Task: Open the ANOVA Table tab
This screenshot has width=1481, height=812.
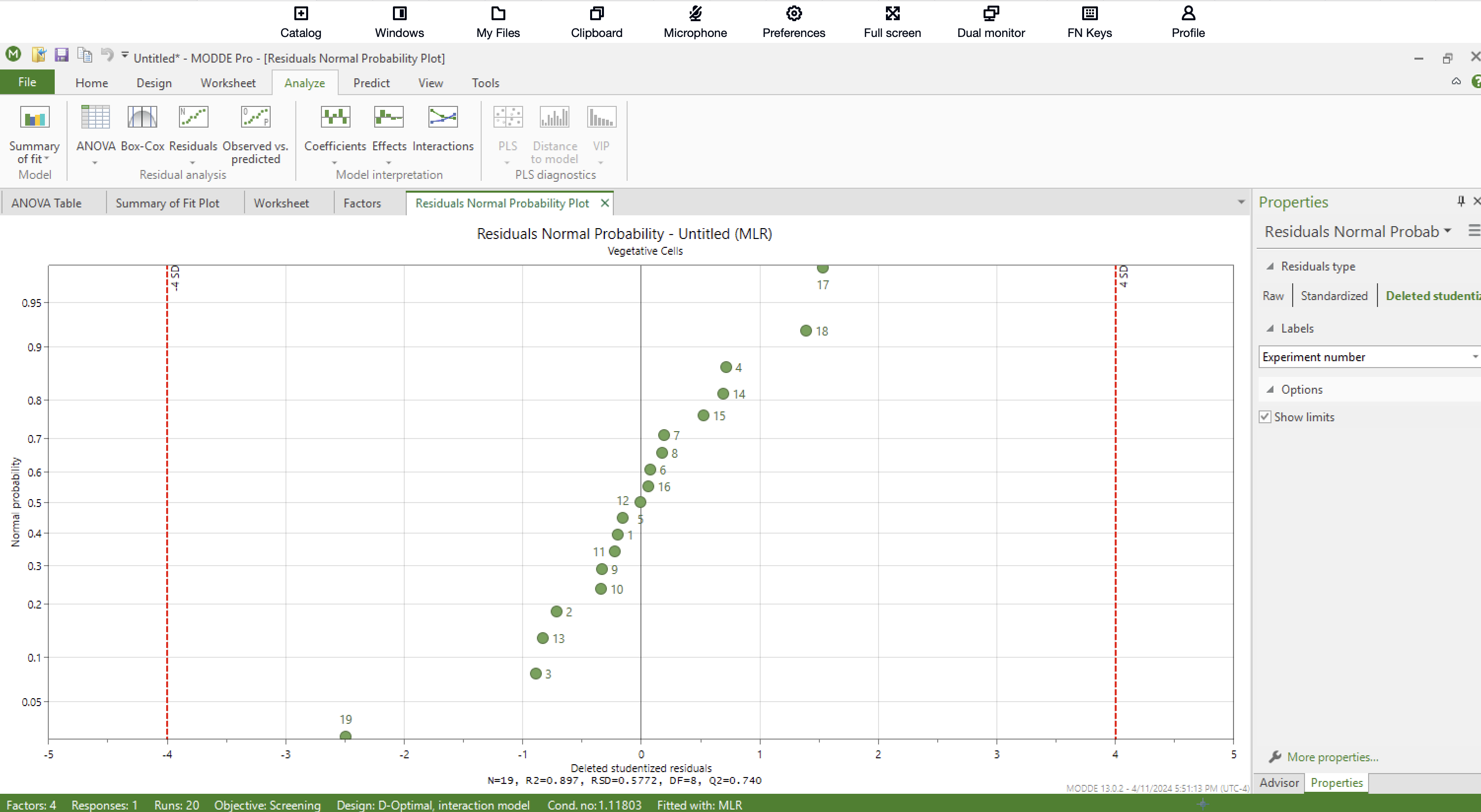Action: pos(46,203)
